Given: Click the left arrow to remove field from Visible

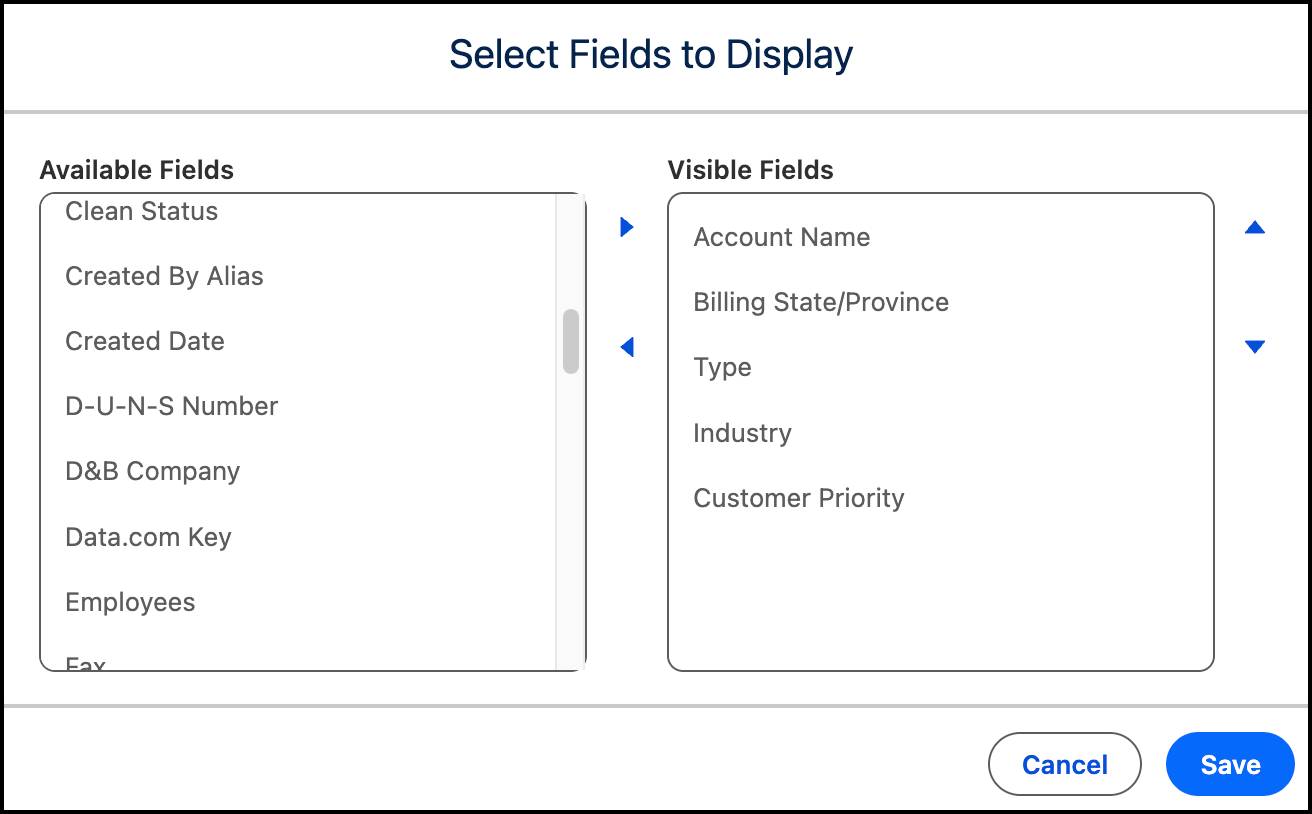Looking at the screenshot, I should click(x=627, y=347).
